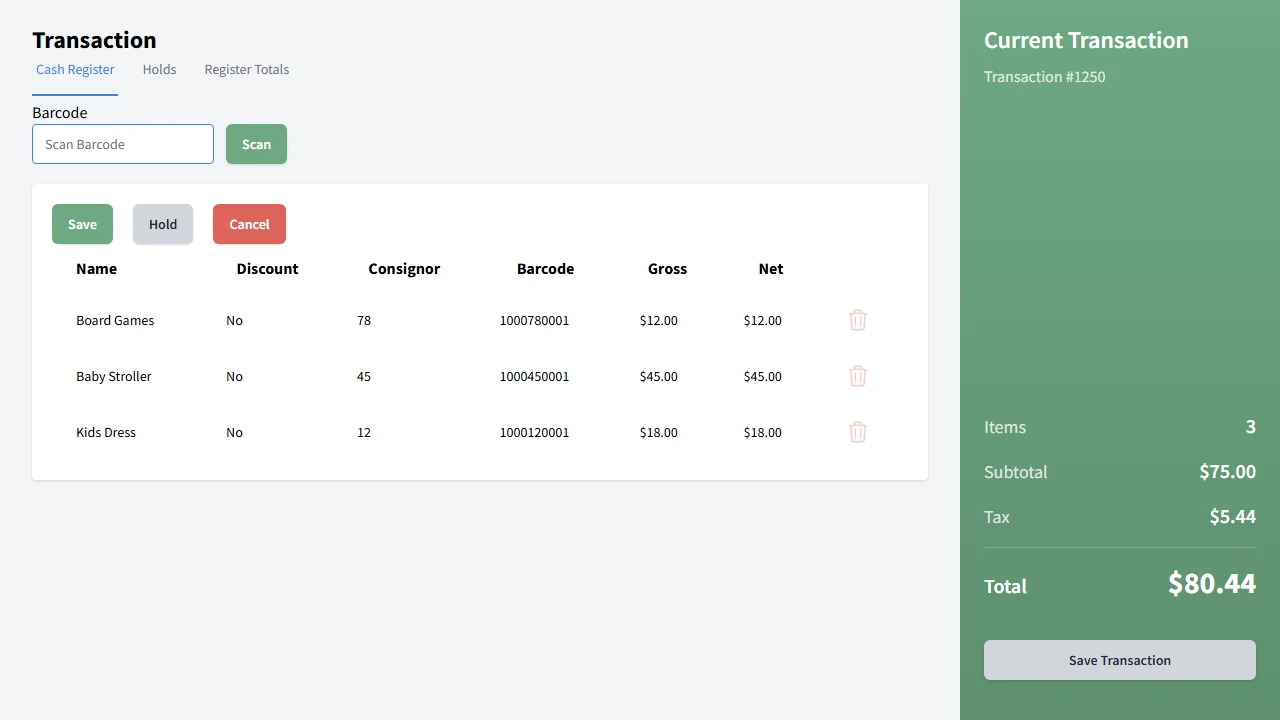
Task: Click the Transaction #1250 label
Action: point(1044,77)
